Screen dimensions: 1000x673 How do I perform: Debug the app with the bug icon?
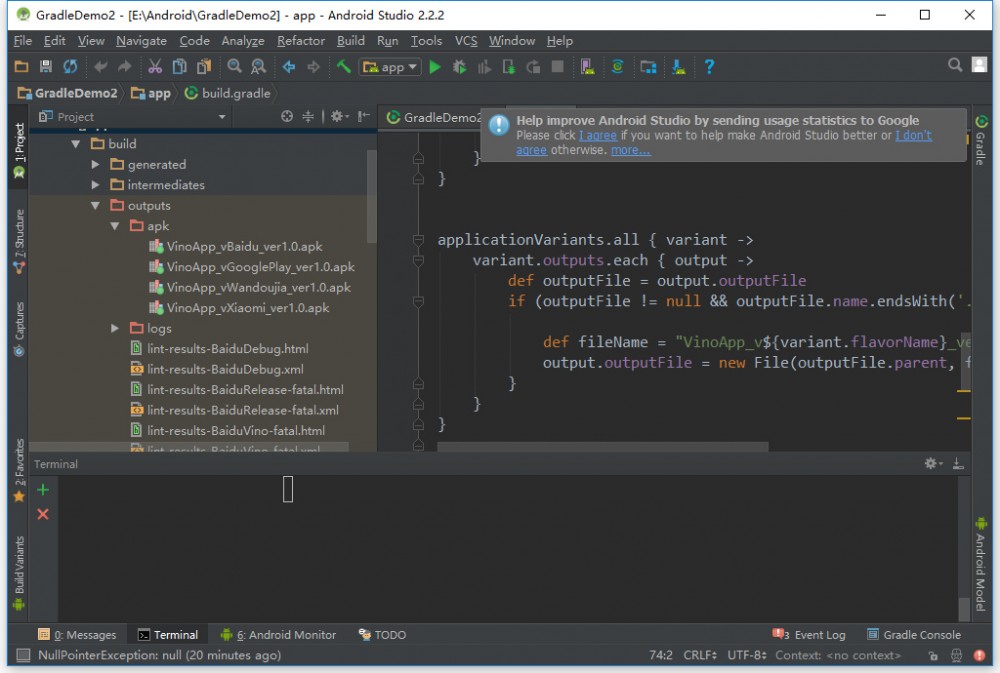(459, 67)
